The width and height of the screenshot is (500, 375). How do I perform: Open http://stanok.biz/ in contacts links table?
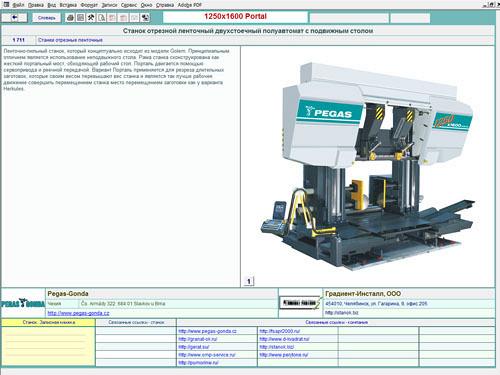click(277, 347)
